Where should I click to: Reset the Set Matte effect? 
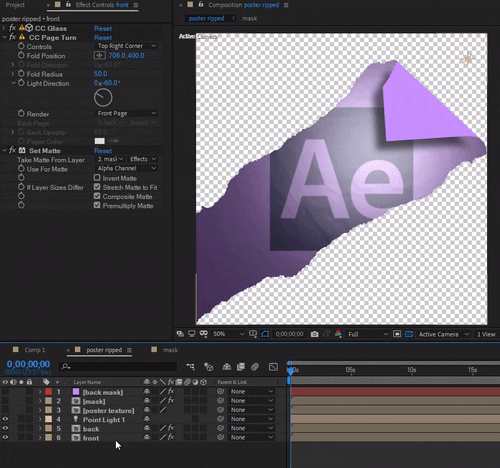coord(103,151)
